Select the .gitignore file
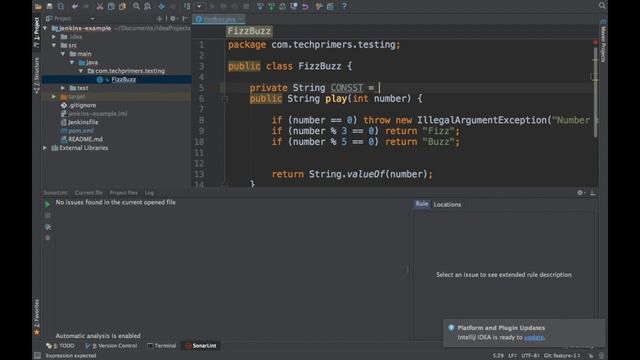Screen dimensions: 640x360 coord(82,105)
